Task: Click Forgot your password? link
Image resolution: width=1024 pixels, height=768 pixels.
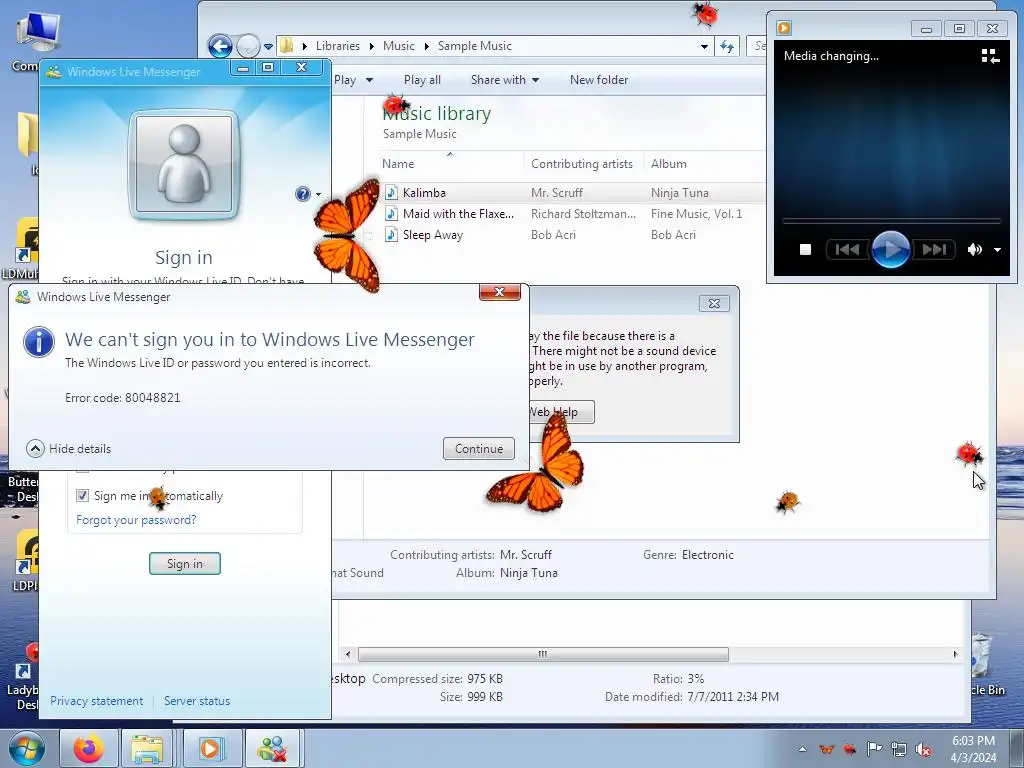Action: 136,520
